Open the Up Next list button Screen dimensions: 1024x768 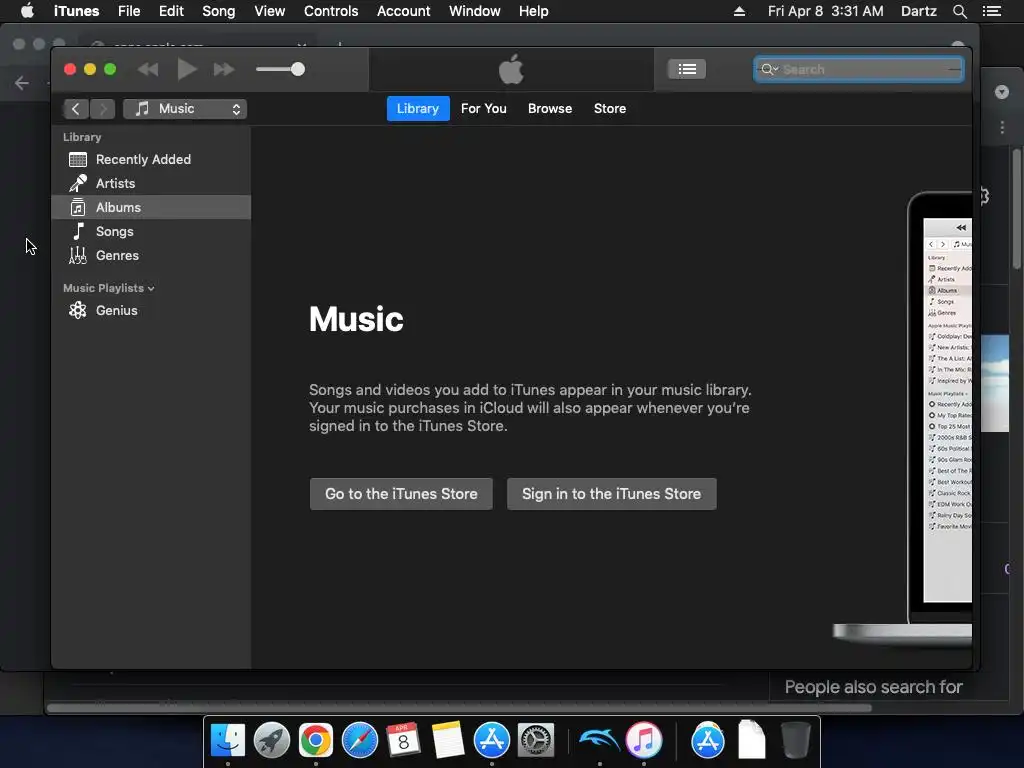[x=686, y=69]
